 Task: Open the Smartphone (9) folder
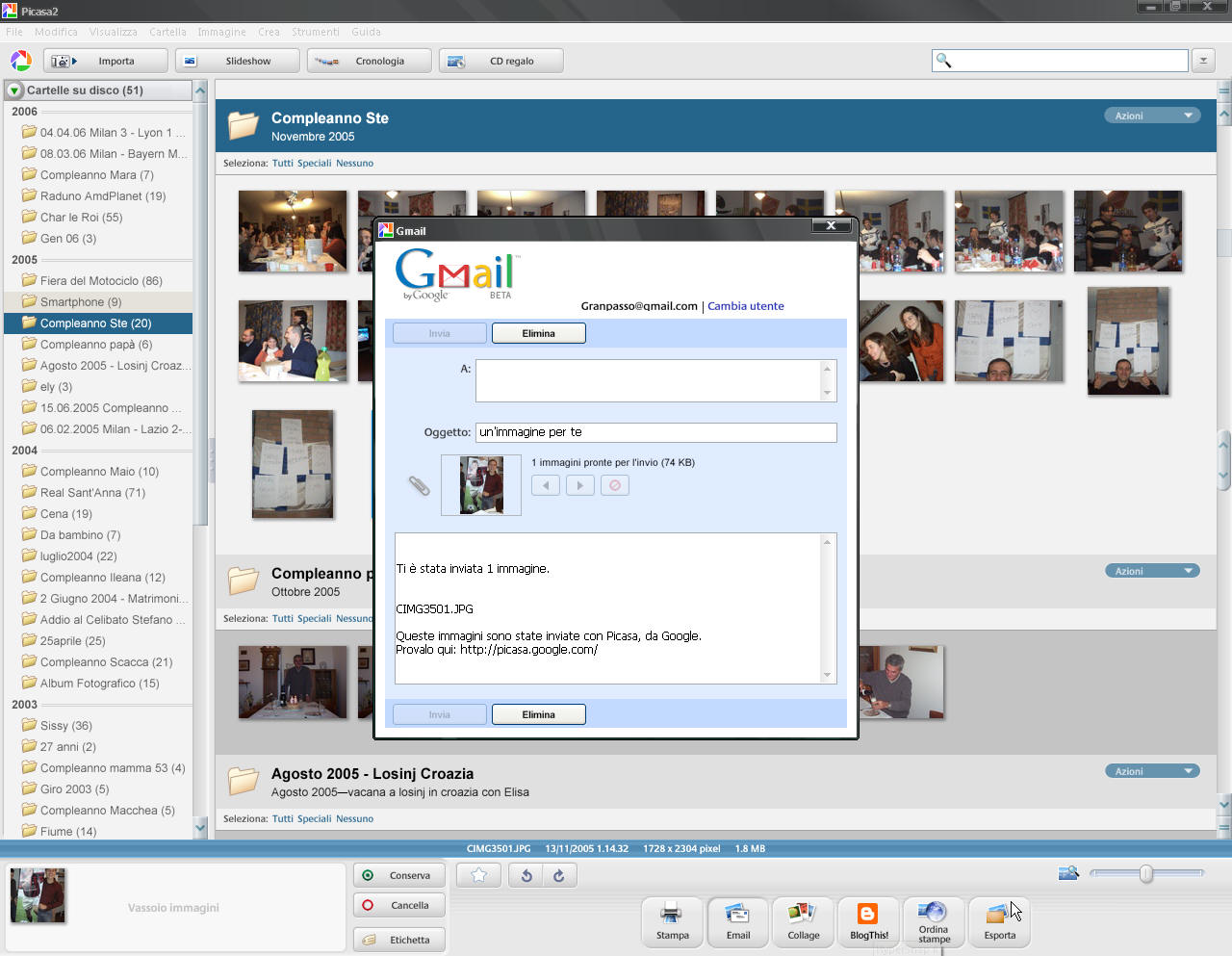coord(98,302)
